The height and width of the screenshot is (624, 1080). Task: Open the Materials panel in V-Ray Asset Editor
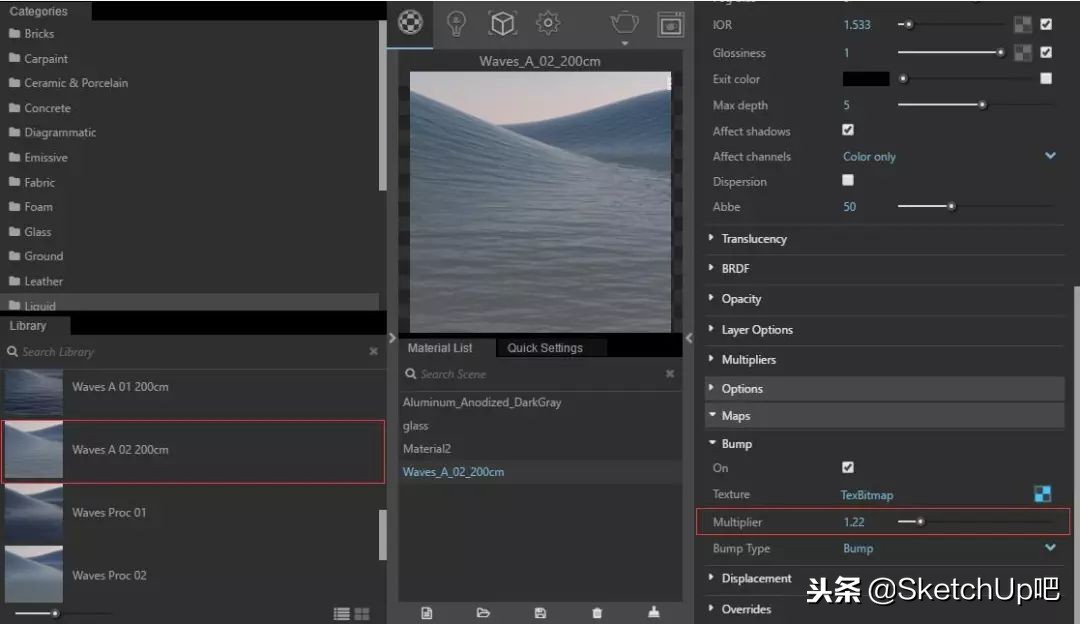point(409,22)
